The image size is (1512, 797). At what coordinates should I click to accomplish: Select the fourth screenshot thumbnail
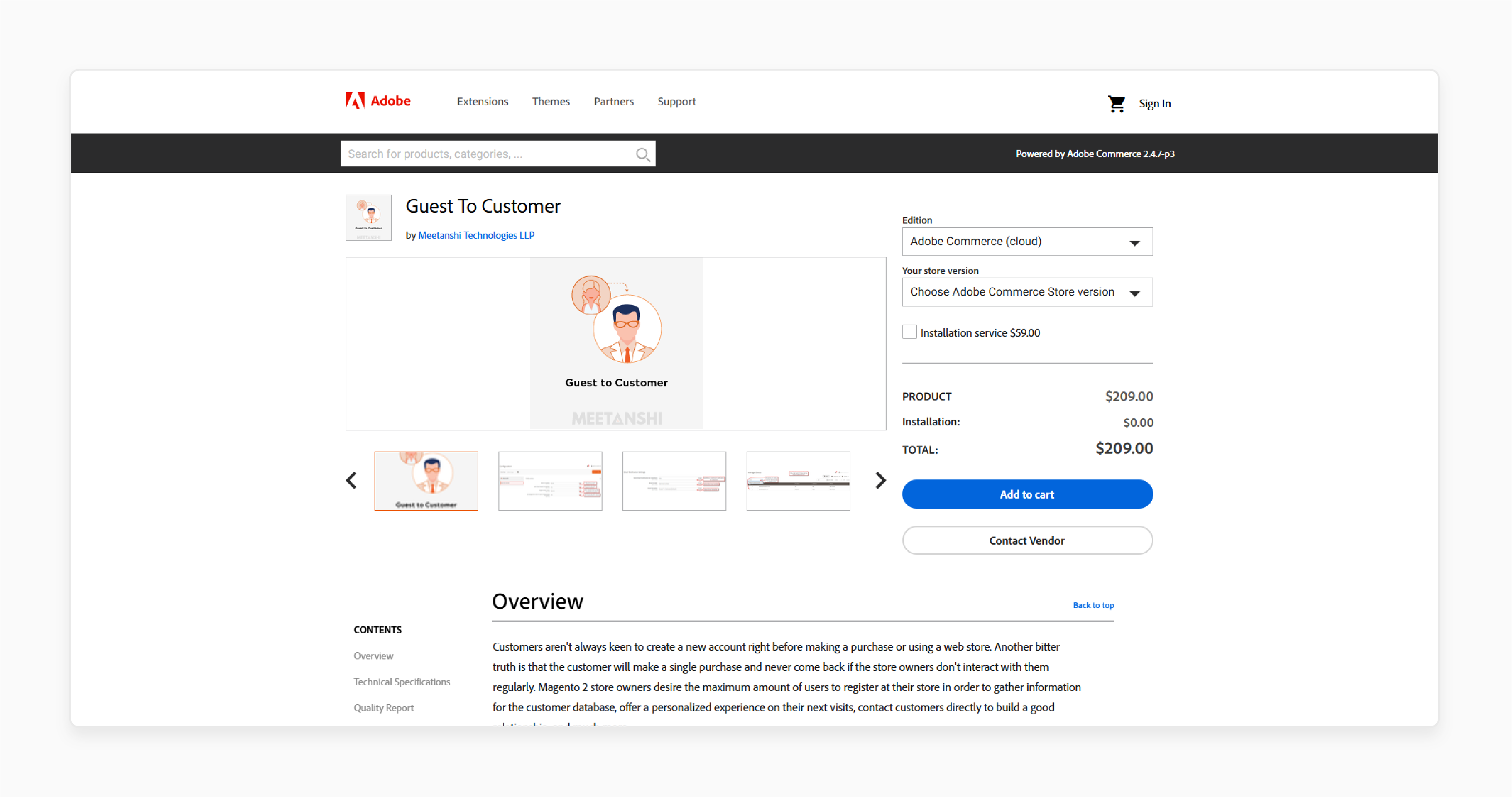click(x=798, y=481)
